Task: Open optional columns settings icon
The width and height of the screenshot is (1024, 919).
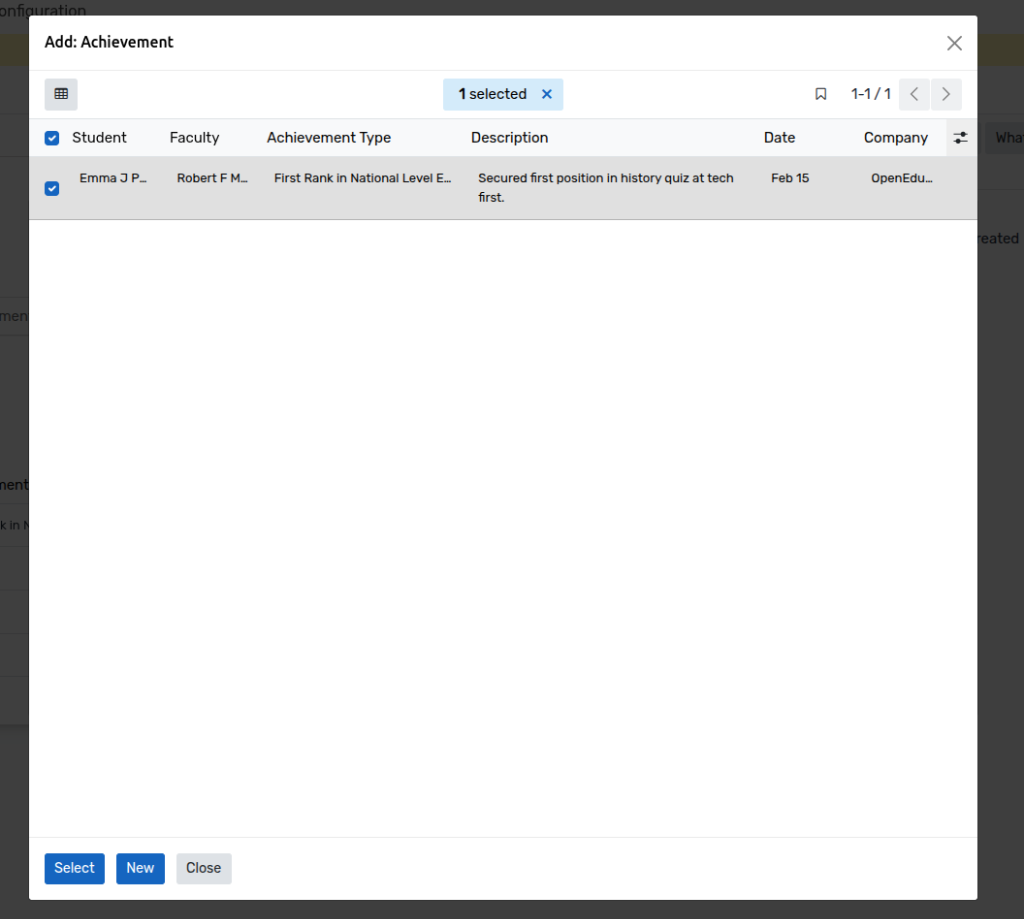Action: click(960, 138)
